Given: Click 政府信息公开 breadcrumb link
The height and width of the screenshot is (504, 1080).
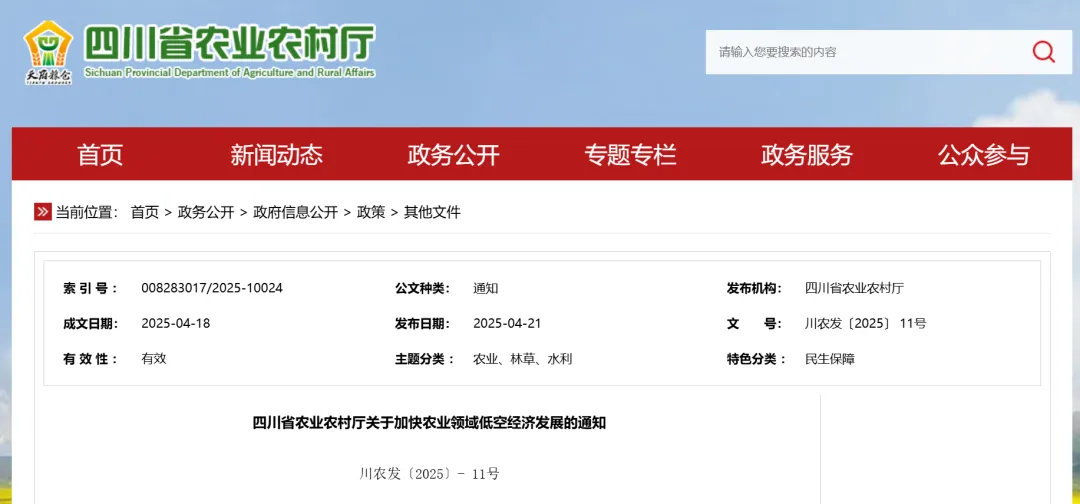Looking at the screenshot, I should coord(295,212).
